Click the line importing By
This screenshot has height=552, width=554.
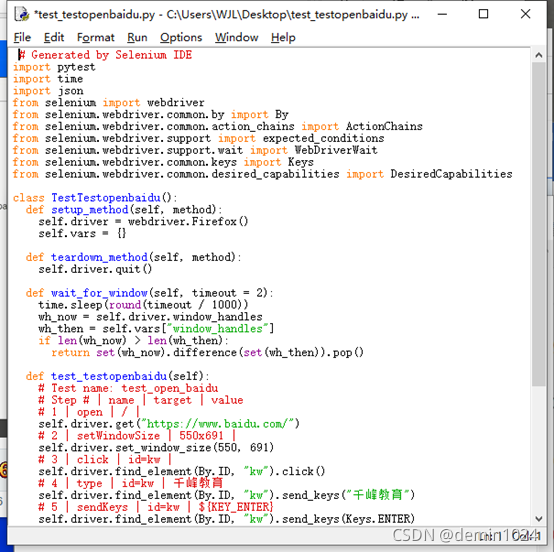click(x=151, y=114)
